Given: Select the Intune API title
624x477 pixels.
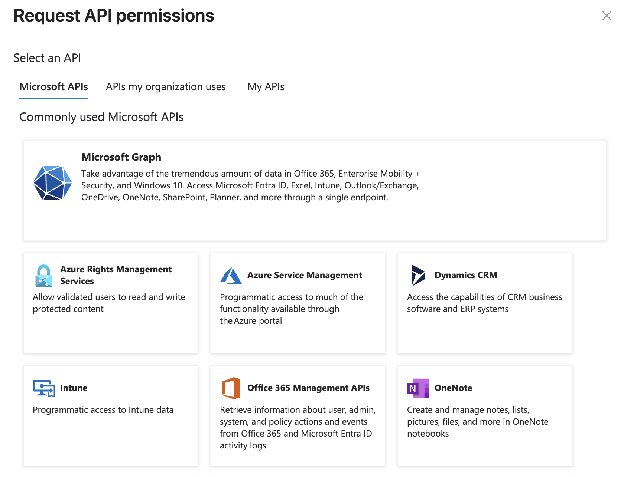Looking at the screenshot, I should click(74, 388).
